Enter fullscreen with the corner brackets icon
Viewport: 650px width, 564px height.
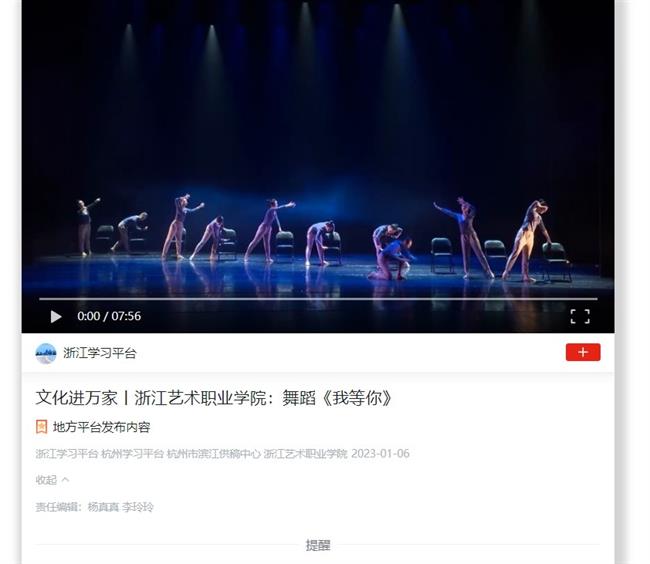tap(580, 316)
